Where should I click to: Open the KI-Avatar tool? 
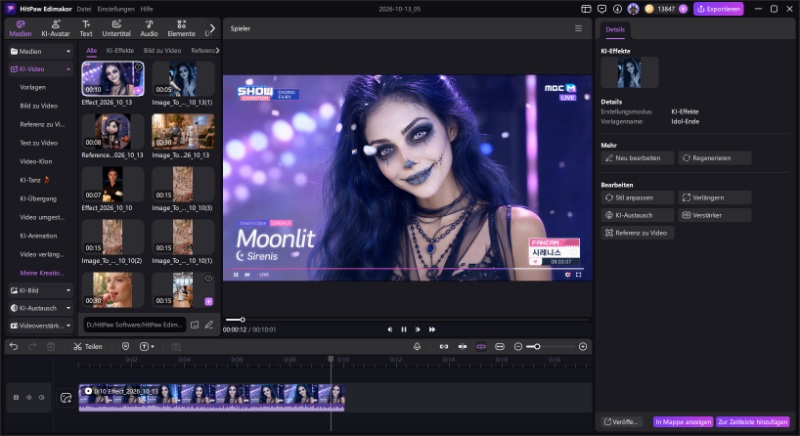[56, 29]
